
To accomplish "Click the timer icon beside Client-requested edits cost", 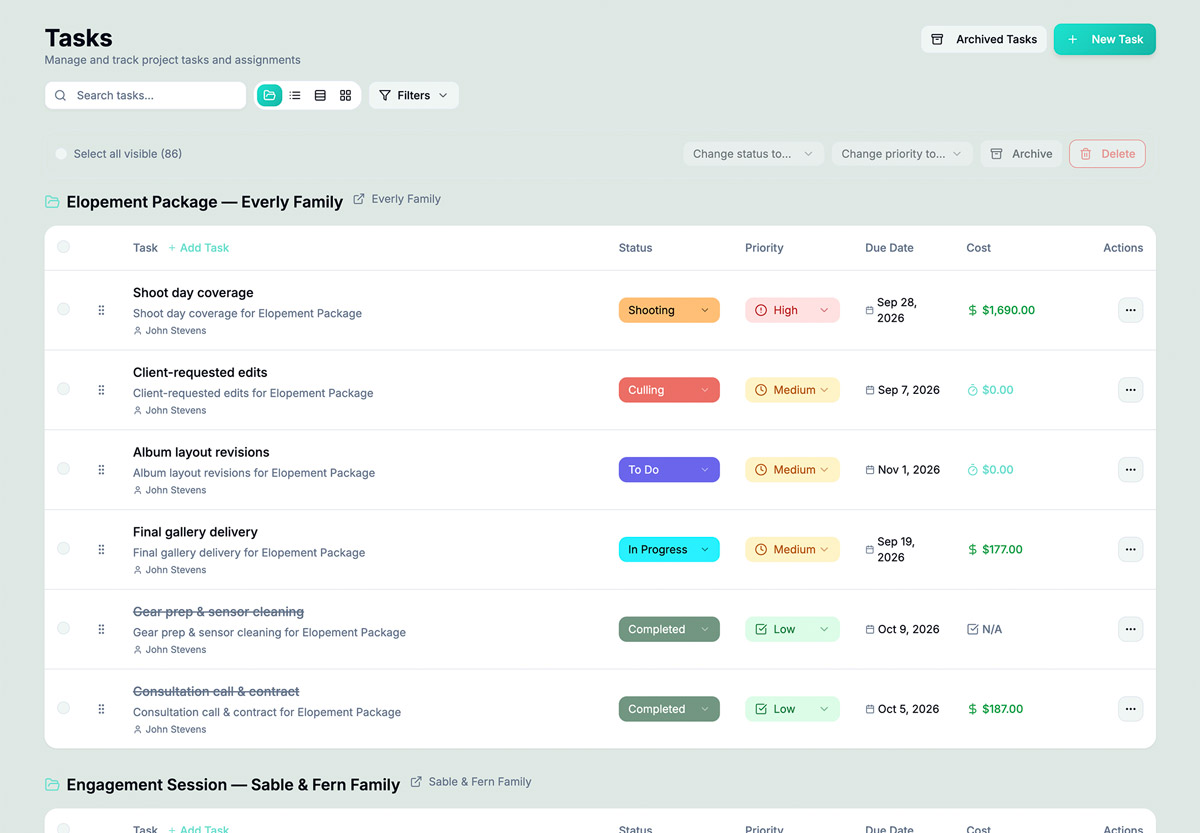I will point(972,390).
